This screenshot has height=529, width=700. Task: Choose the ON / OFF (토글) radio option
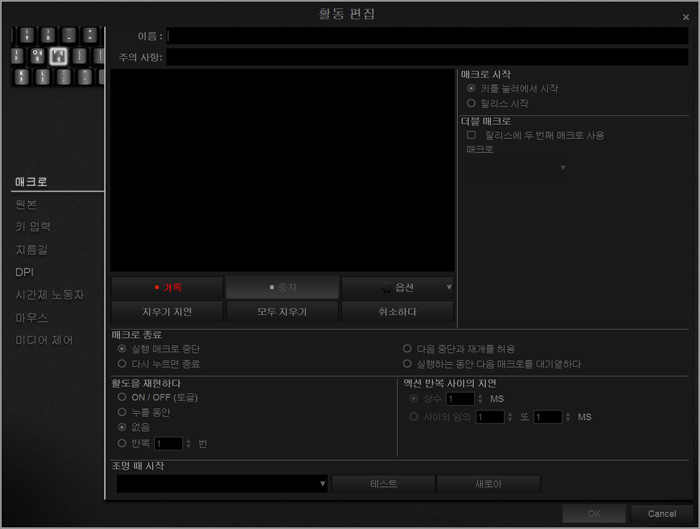[122, 397]
